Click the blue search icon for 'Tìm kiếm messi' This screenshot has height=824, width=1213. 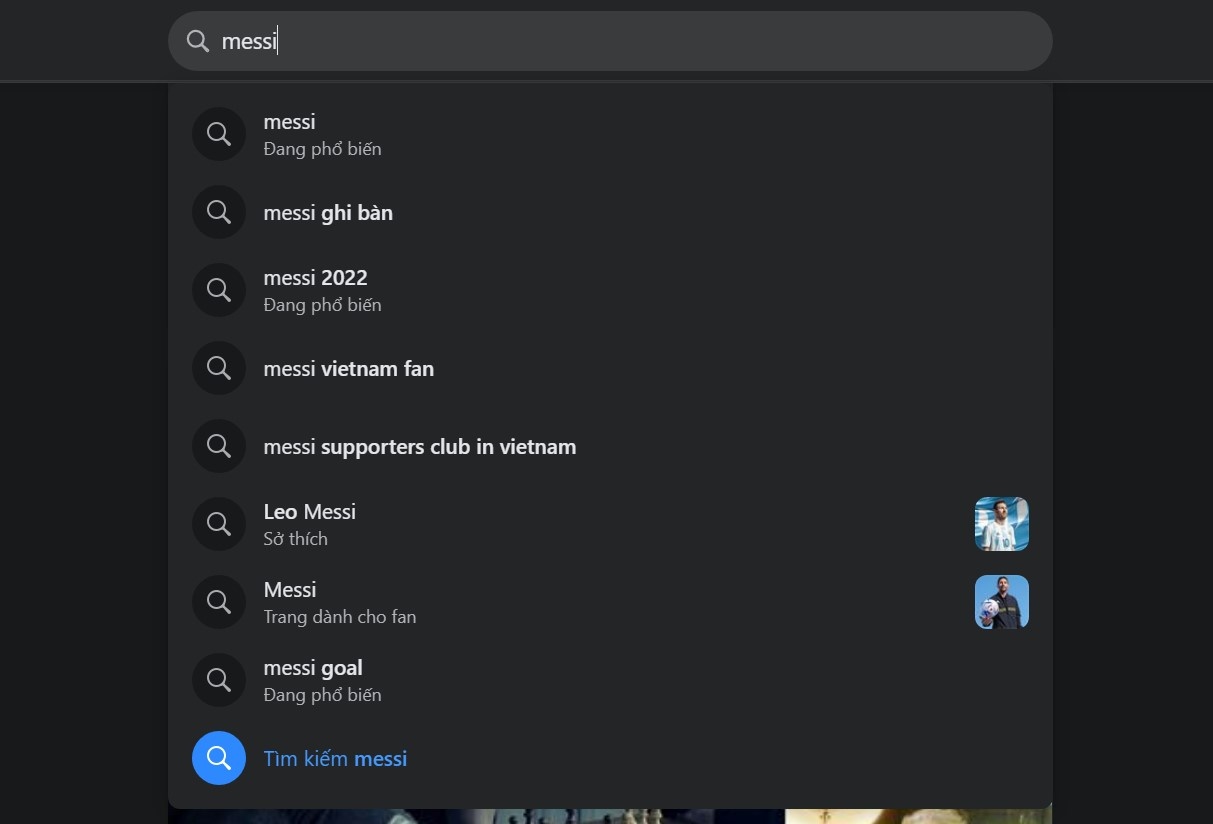point(218,758)
